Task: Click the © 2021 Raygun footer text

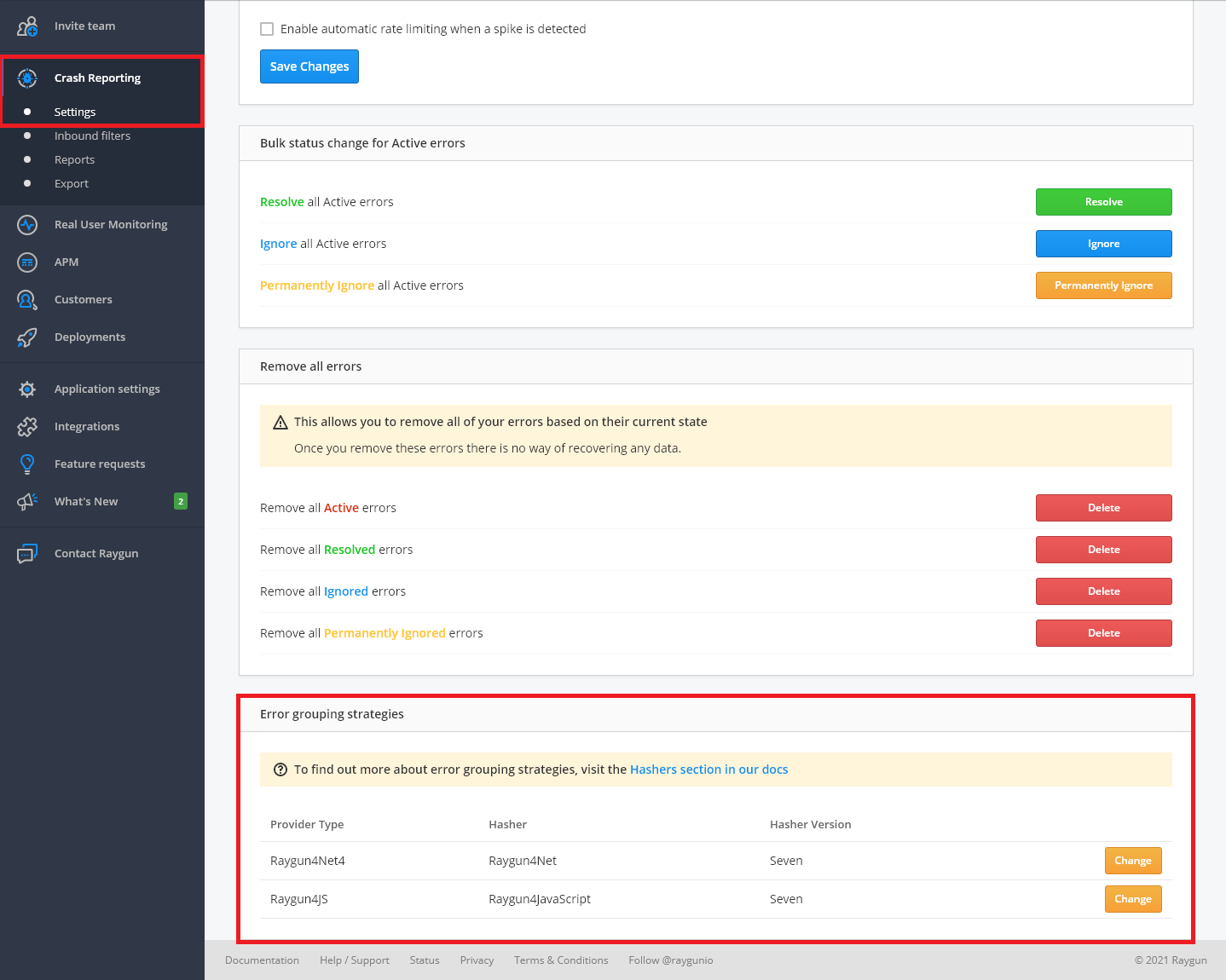Action: (x=1171, y=960)
